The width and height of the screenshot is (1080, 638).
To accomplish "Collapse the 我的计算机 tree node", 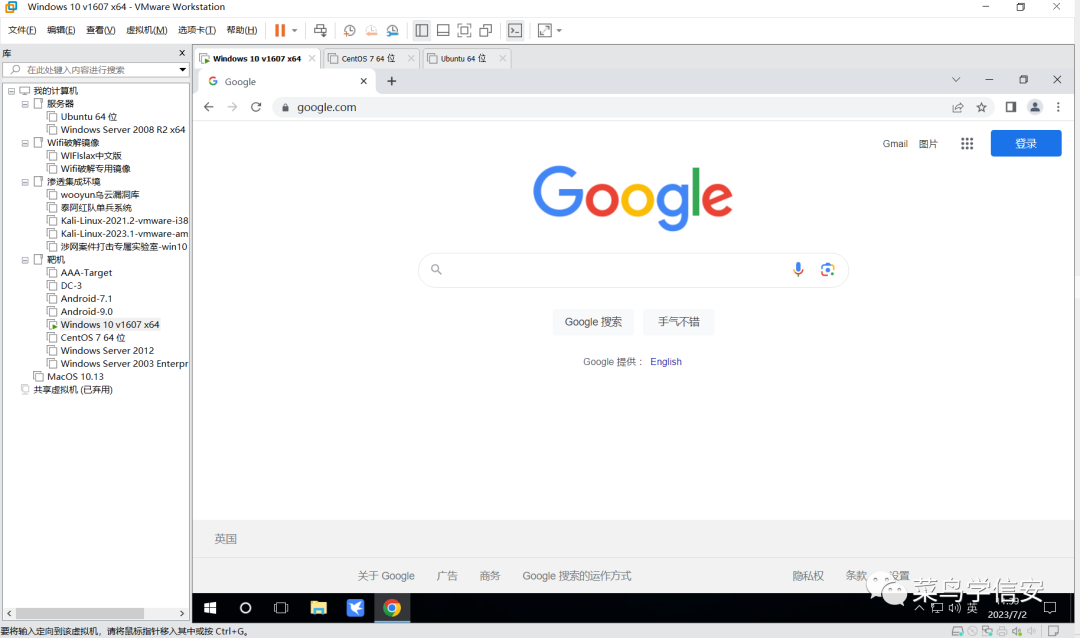I will 12,91.
